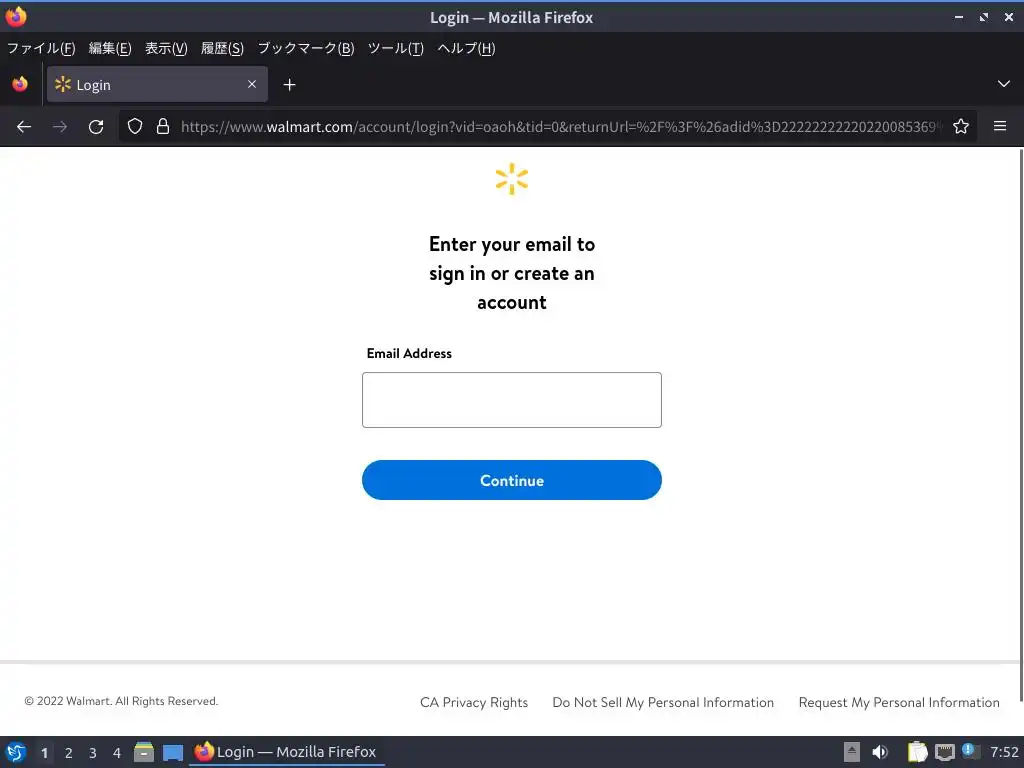This screenshot has width=1024, height=768.
Task: Switch to workspace 1 in taskbar
Action: pos(44,753)
